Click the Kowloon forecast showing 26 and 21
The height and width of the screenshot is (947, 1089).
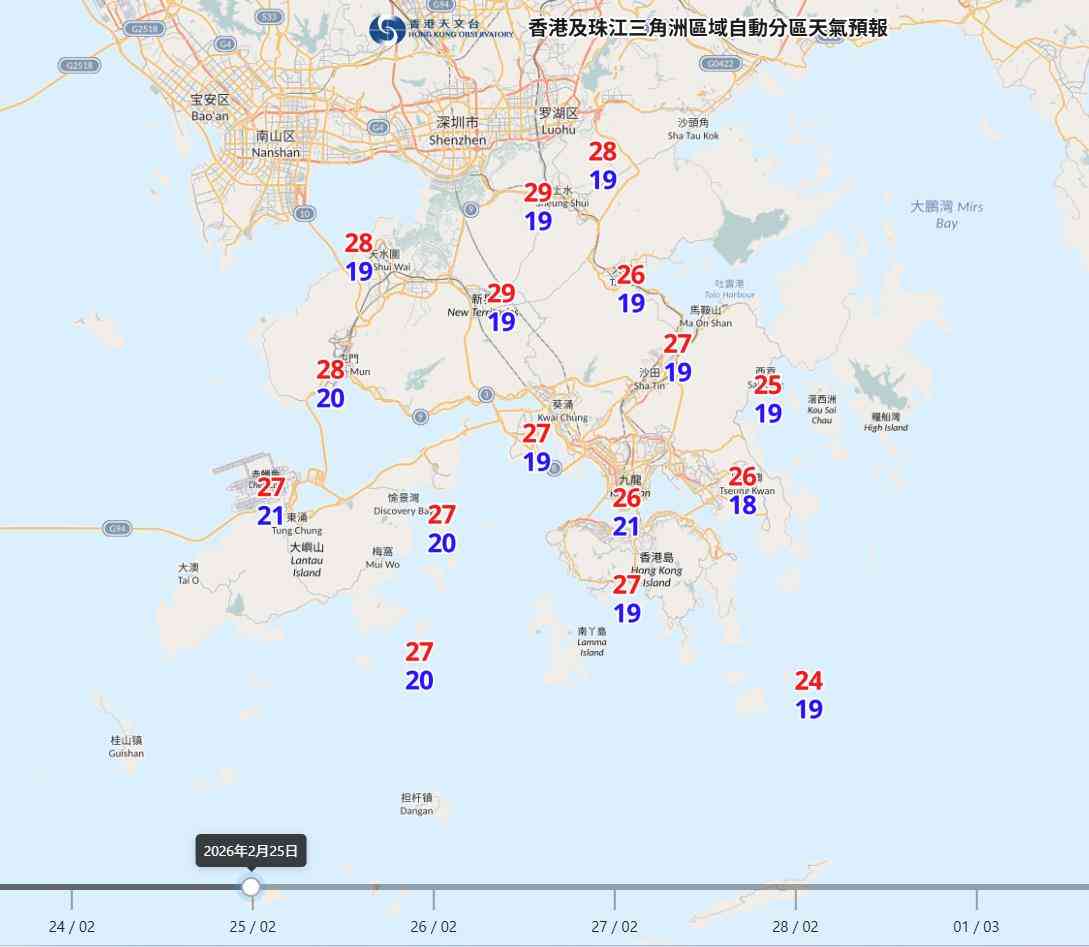(x=627, y=510)
